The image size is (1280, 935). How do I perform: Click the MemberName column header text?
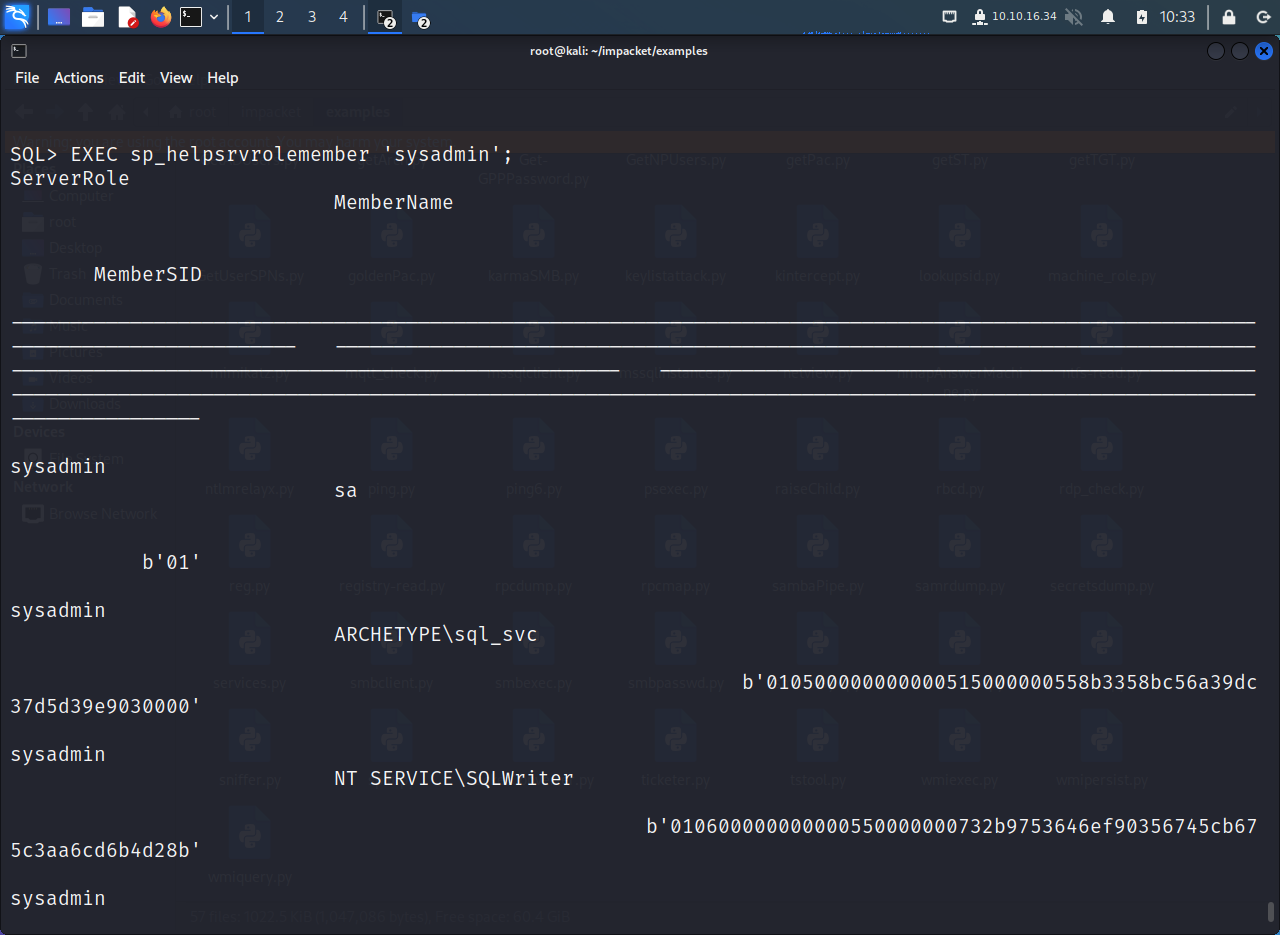coord(394,203)
